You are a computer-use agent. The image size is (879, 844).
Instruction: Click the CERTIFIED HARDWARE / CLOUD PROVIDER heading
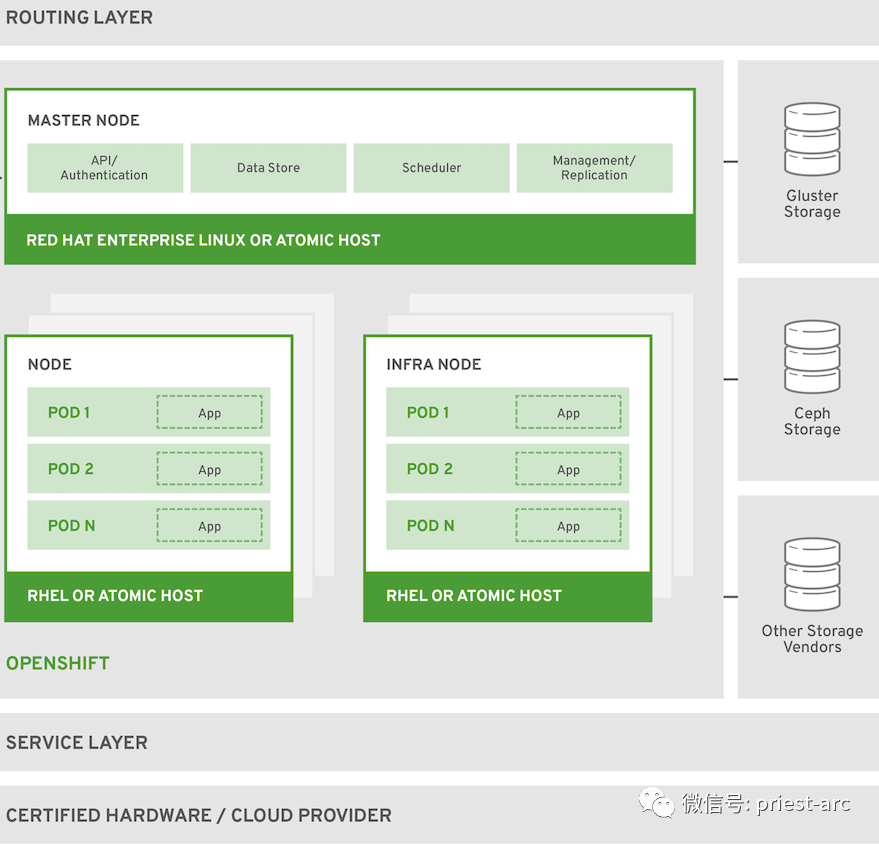pyautogui.click(x=198, y=815)
